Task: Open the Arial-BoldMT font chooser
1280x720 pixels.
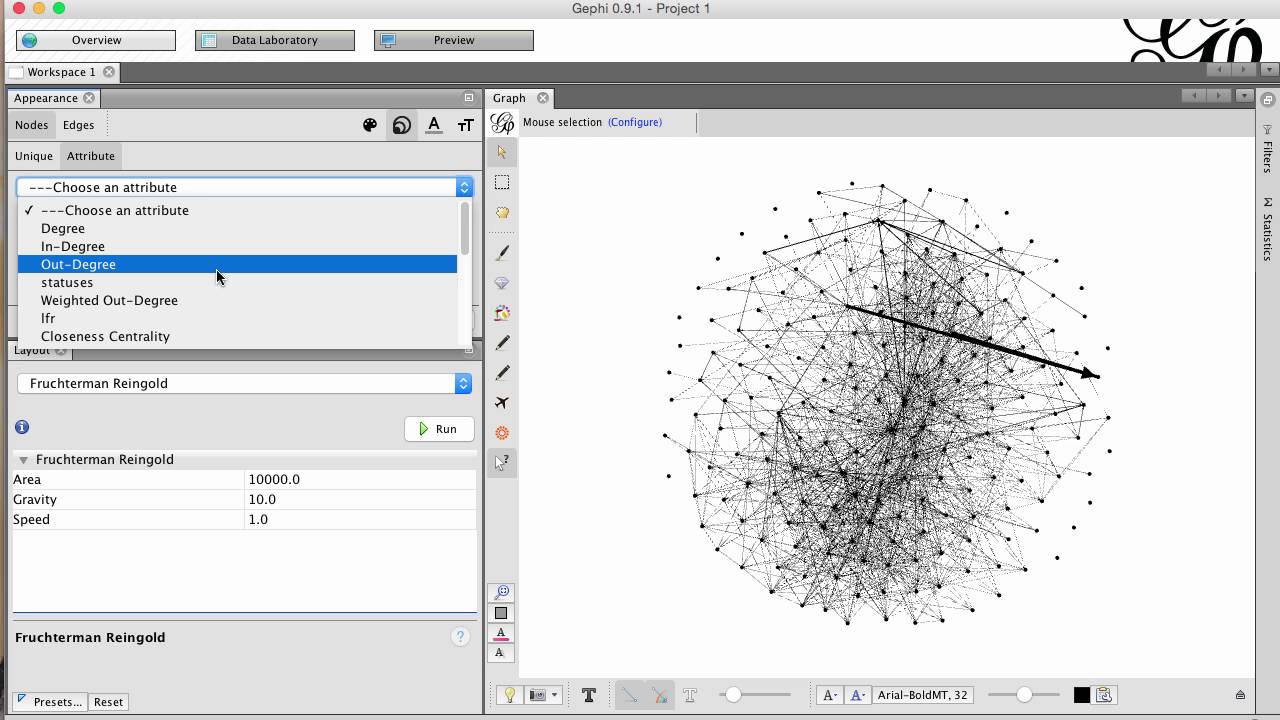Action: [923, 695]
